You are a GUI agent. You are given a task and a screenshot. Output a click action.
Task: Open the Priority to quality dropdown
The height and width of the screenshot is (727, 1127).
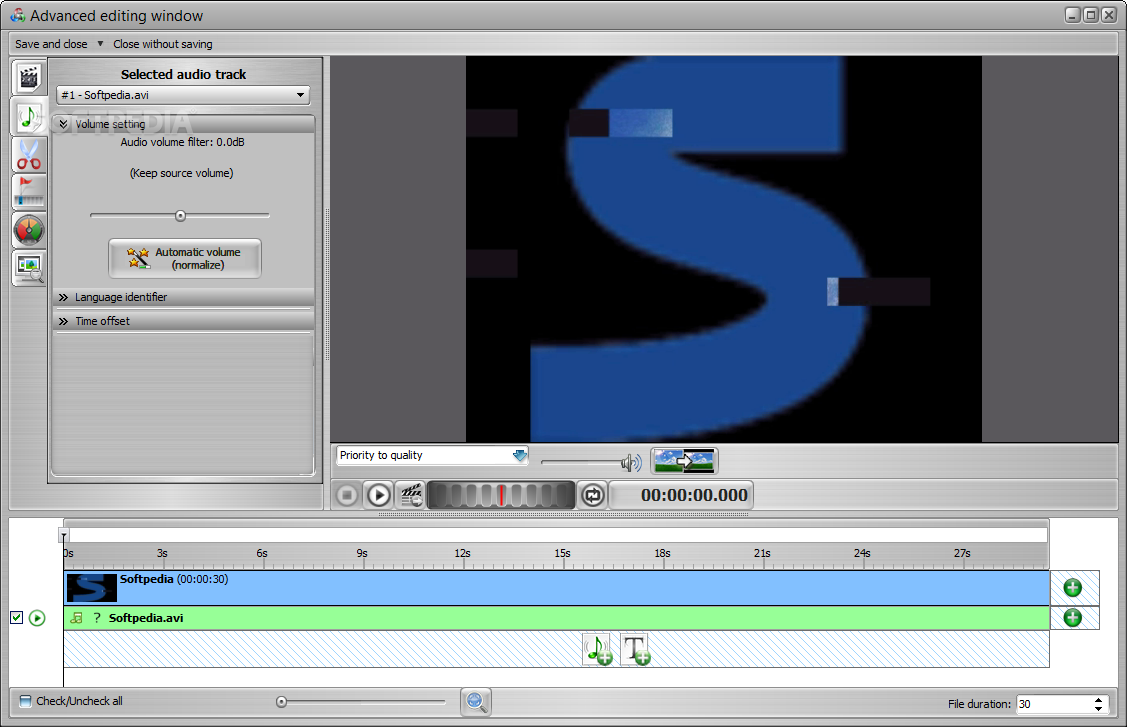(432, 455)
